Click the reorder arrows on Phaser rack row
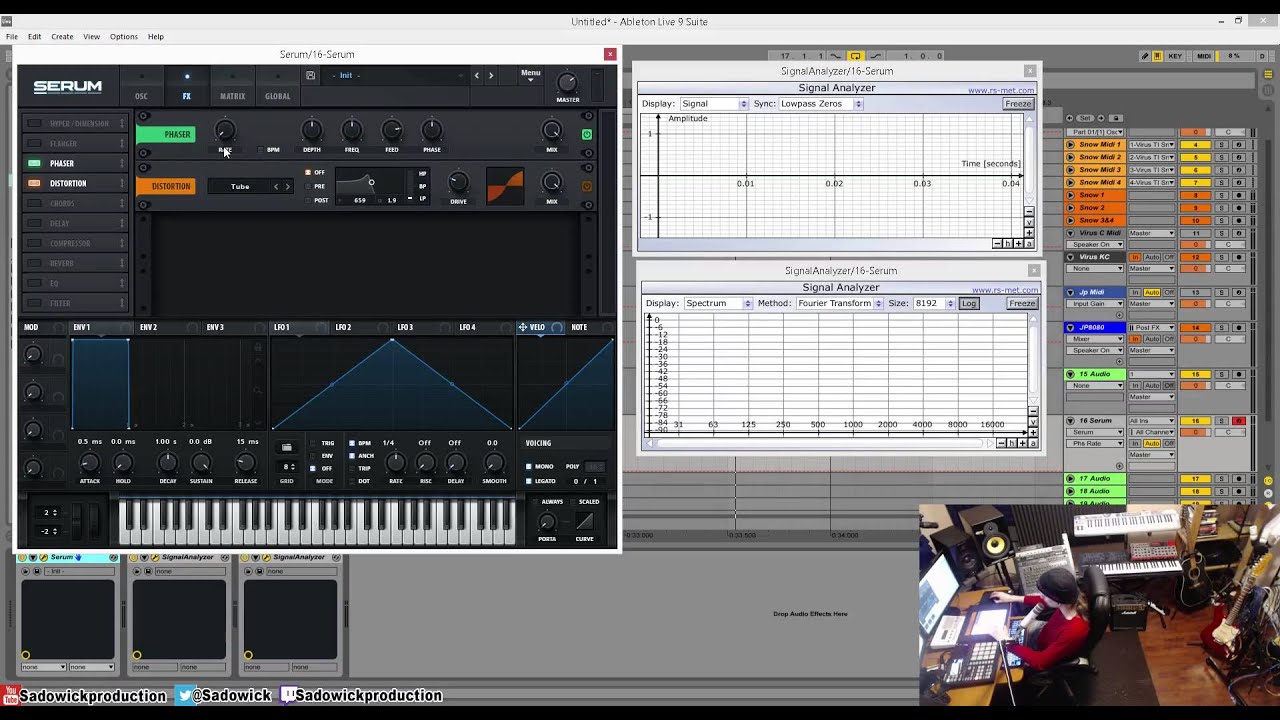Screen dimensions: 1280x720 coord(122,163)
